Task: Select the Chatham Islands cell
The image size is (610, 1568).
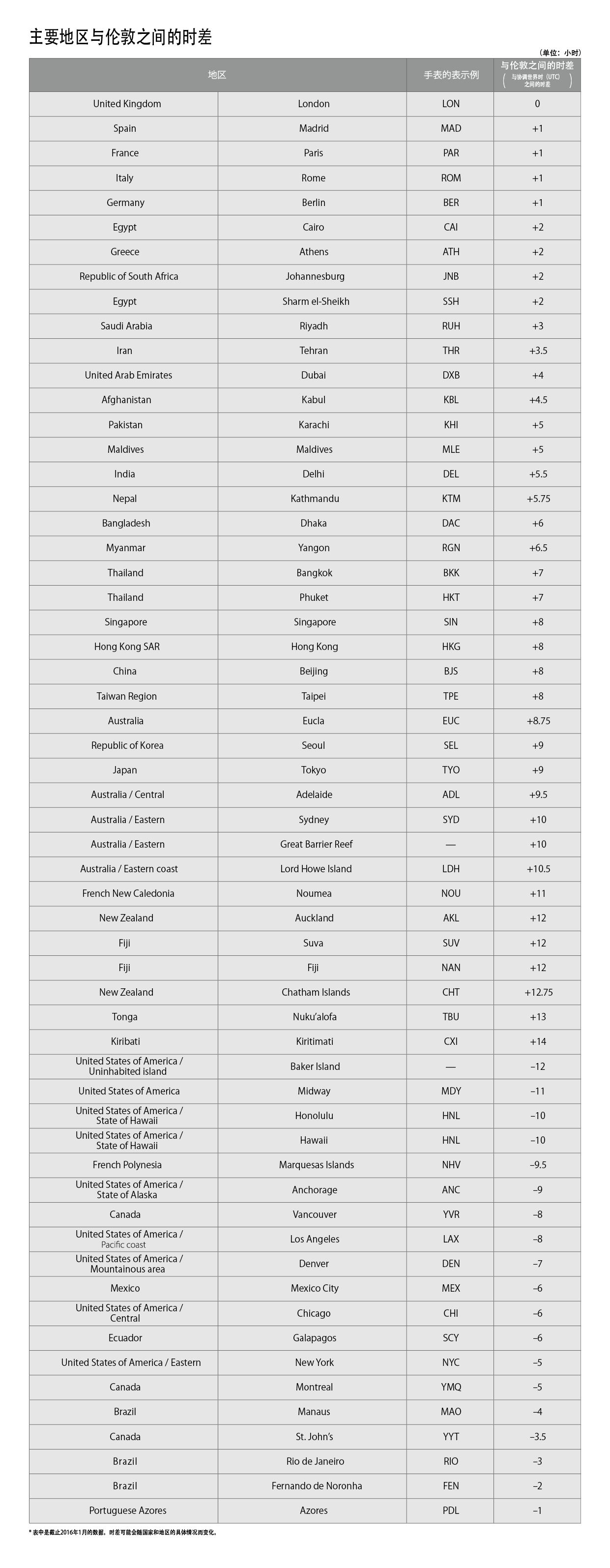Action: click(x=316, y=992)
